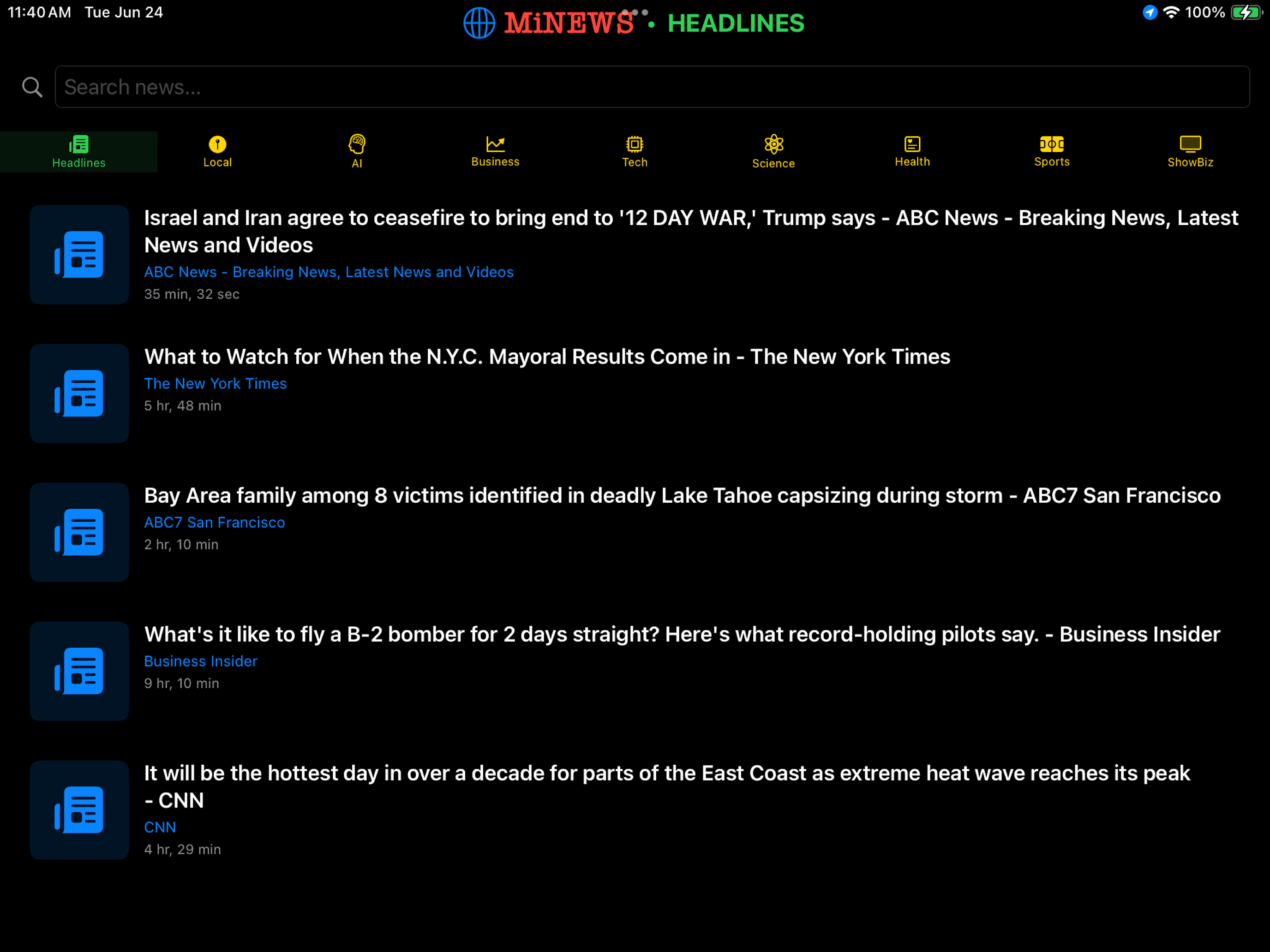
Task: Click the '35 min, 32 sec' timestamp
Action: [192, 294]
